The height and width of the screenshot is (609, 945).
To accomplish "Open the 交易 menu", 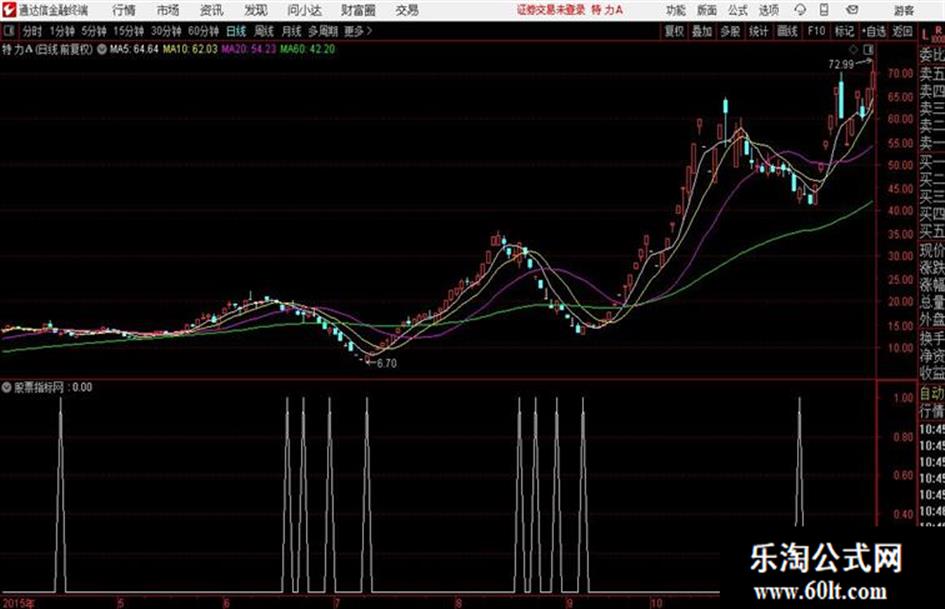I will 407,10.
